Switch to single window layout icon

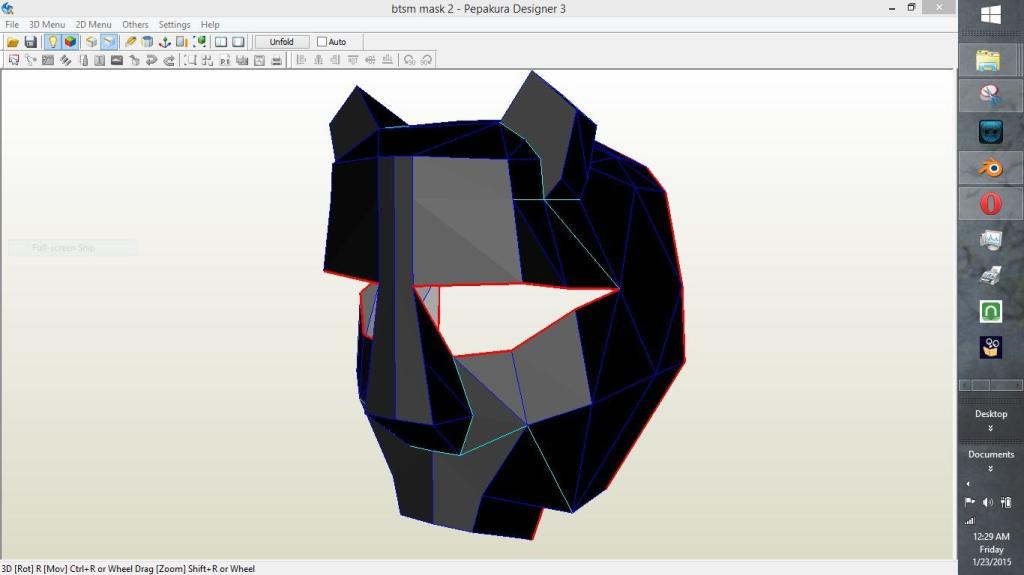[238, 42]
